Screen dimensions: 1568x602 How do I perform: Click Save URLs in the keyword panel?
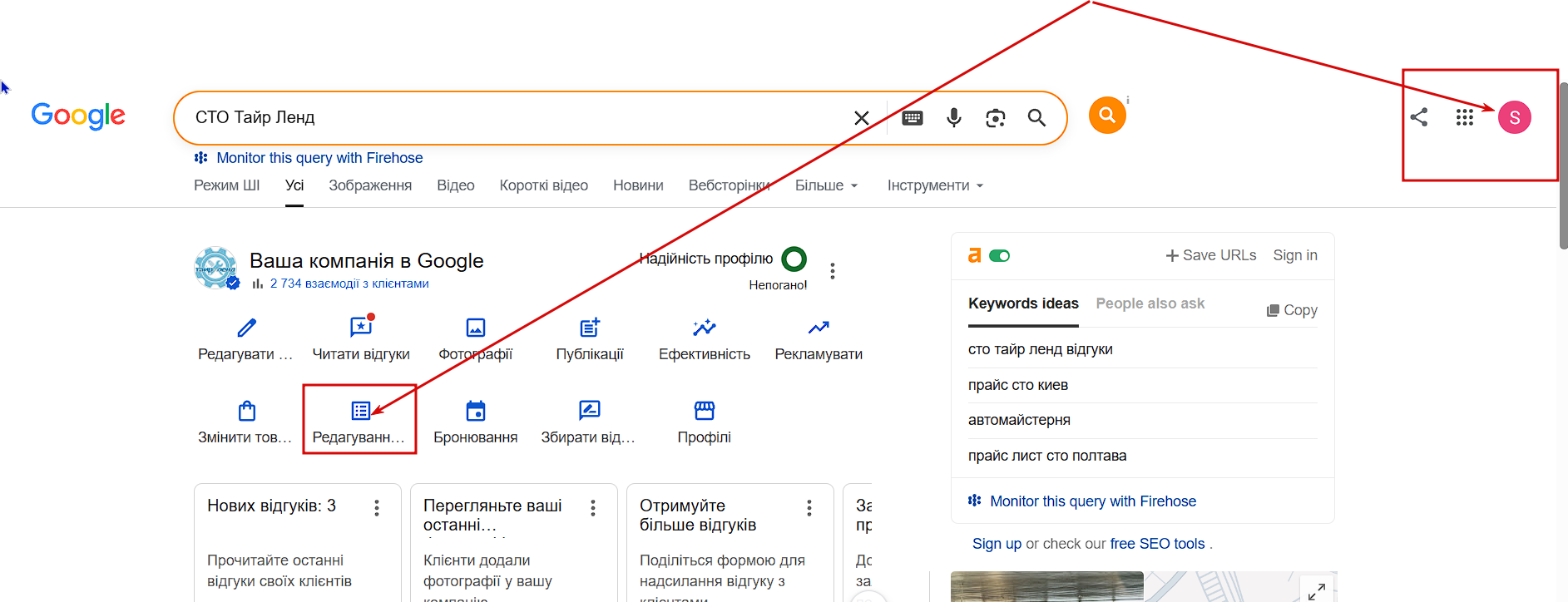pyautogui.click(x=1211, y=255)
